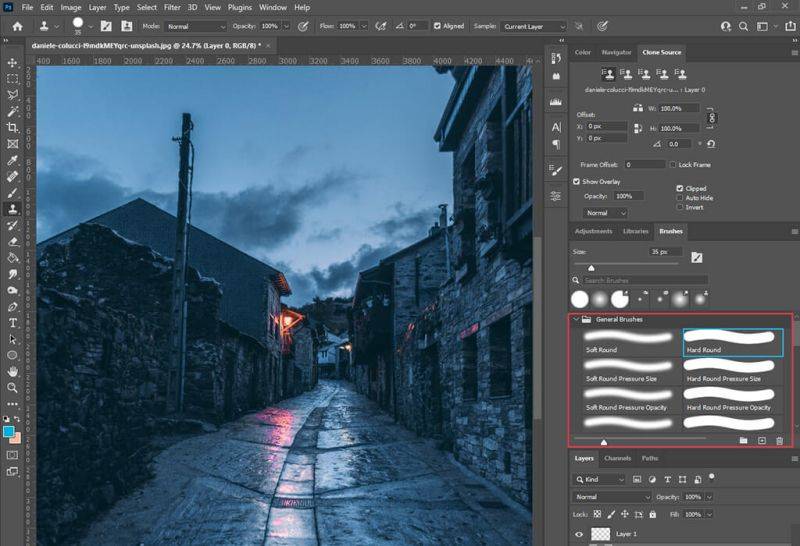Create new brush with plus icon
800x546 pixels.
pyautogui.click(x=762, y=440)
